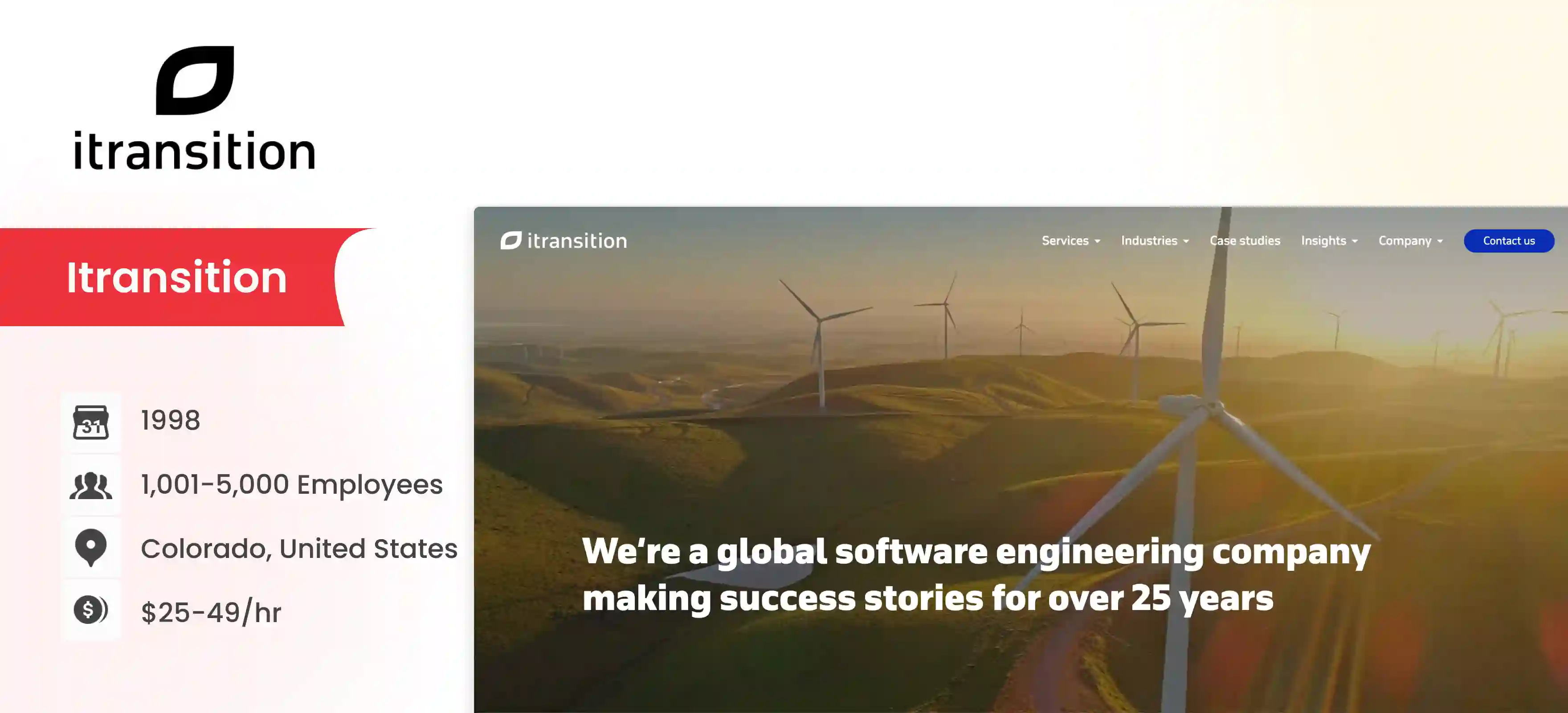This screenshot has width=1568, height=713.
Task: Select the location pin icon
Action: [92, 548]
